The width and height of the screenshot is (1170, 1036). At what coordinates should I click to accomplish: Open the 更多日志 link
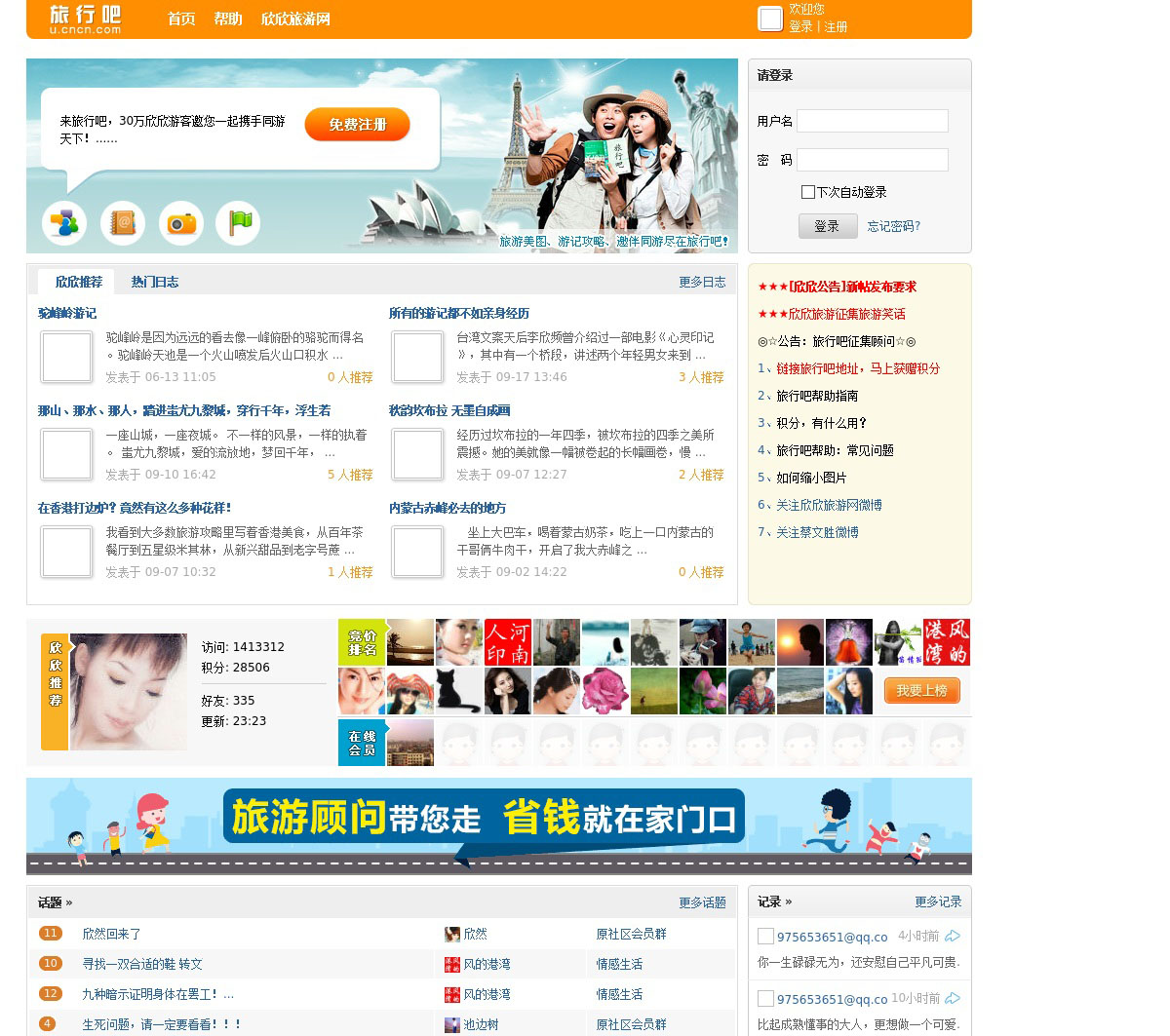click(702, 282)
